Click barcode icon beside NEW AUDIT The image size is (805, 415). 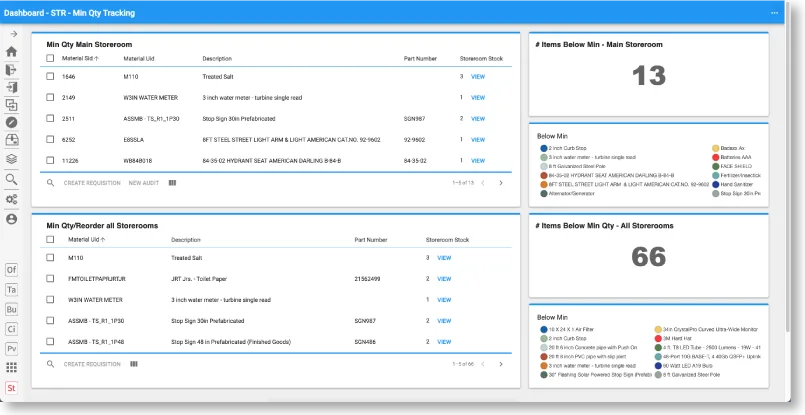pyautogui.click(x=172, y=183)
